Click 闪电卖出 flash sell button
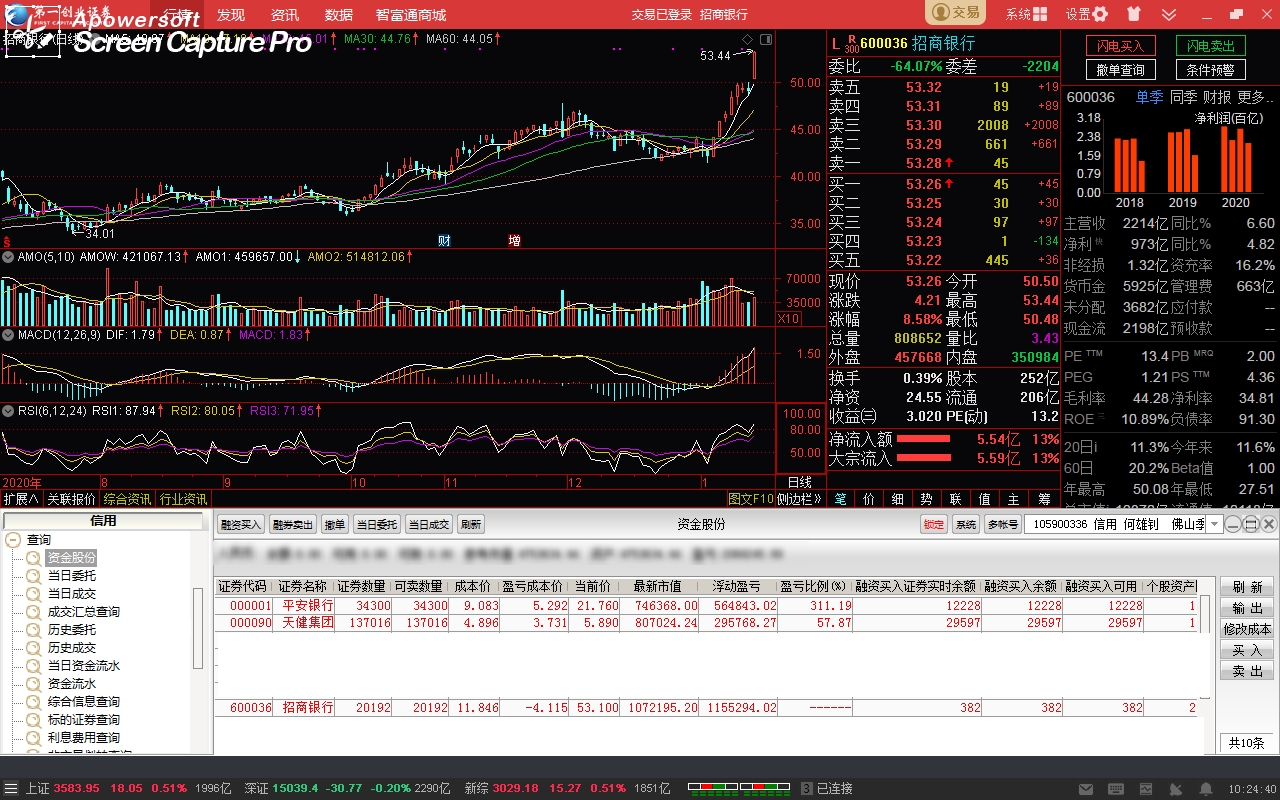This screenshot has width=1280, height=800. [1210, 46]
